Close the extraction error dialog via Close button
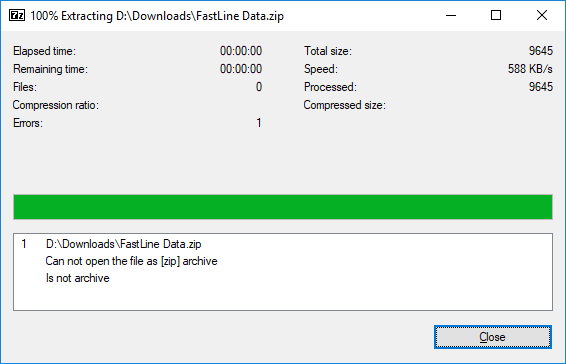 pos(493,337)
